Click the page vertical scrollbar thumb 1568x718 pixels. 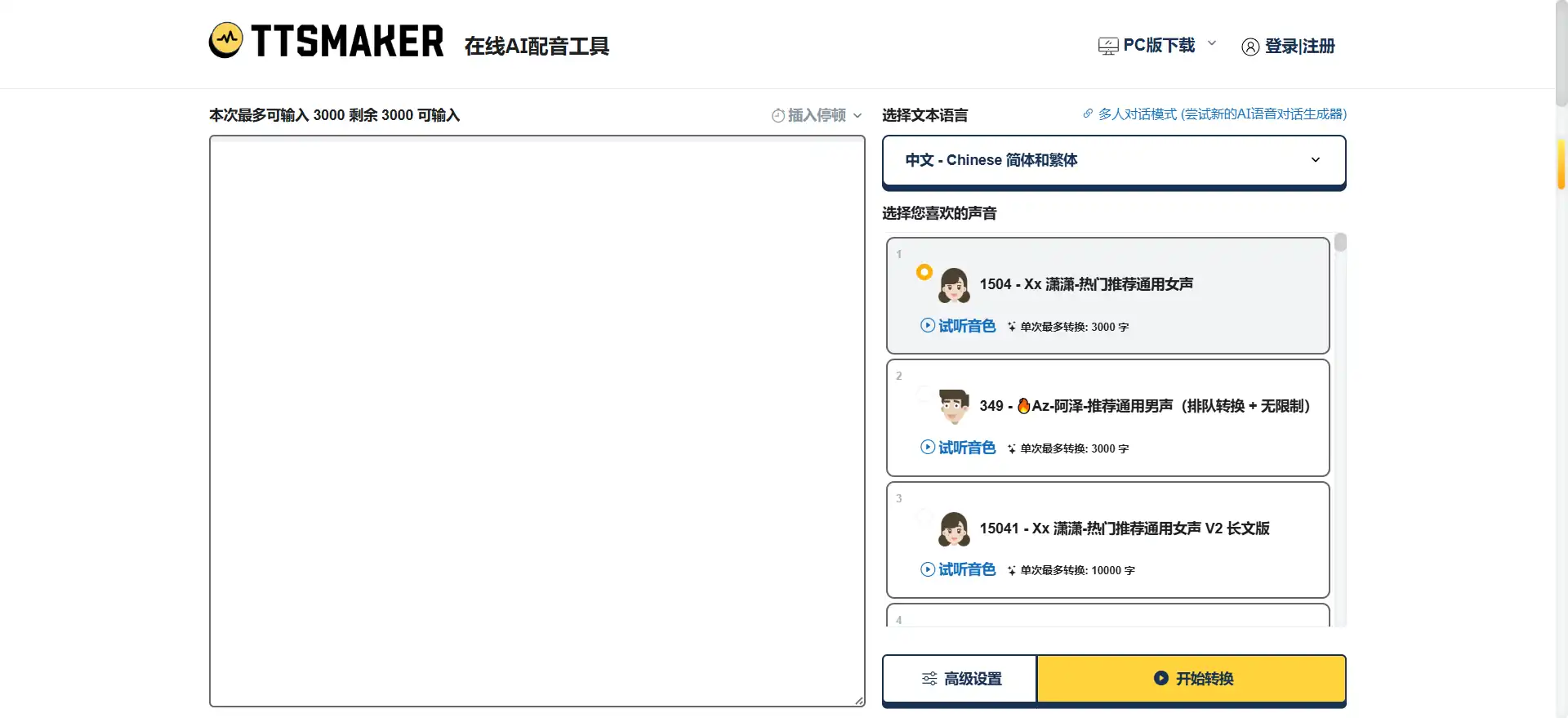[x=1561, y=53]
